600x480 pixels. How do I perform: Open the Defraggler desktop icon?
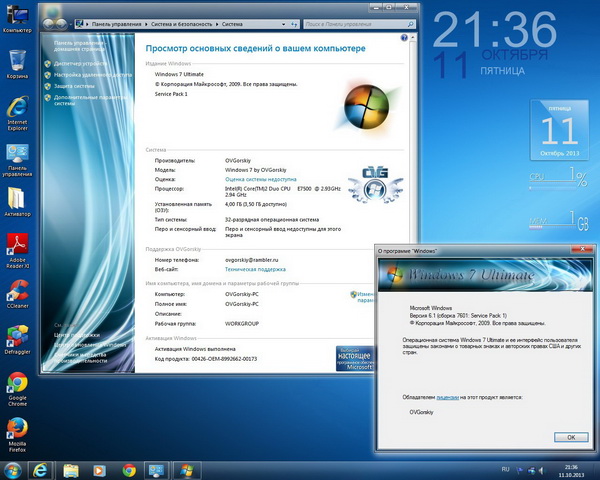click(x=17, y=338)
